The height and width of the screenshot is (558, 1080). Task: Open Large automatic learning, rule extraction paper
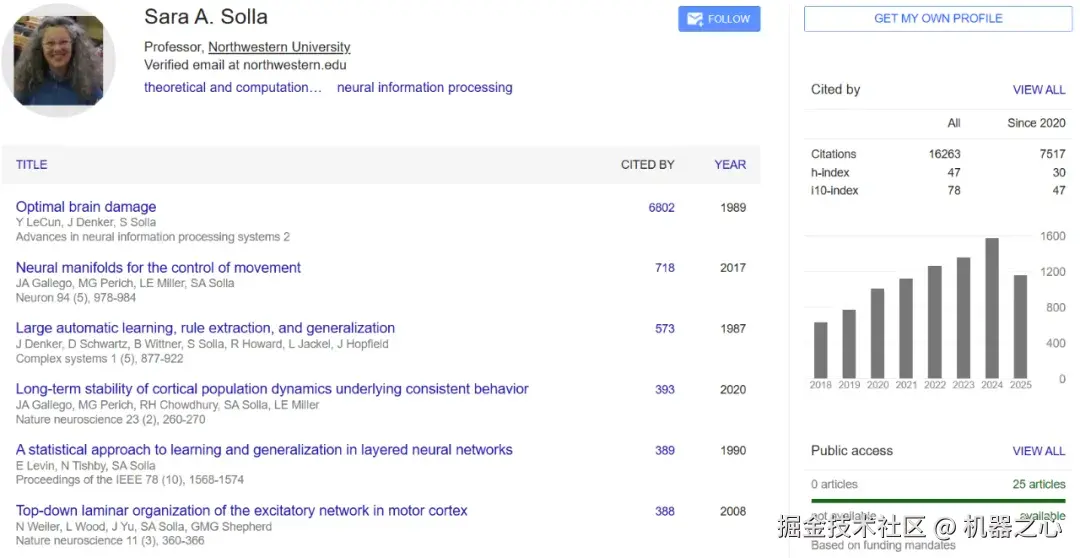pyautogui.click(x=205, y=328)
